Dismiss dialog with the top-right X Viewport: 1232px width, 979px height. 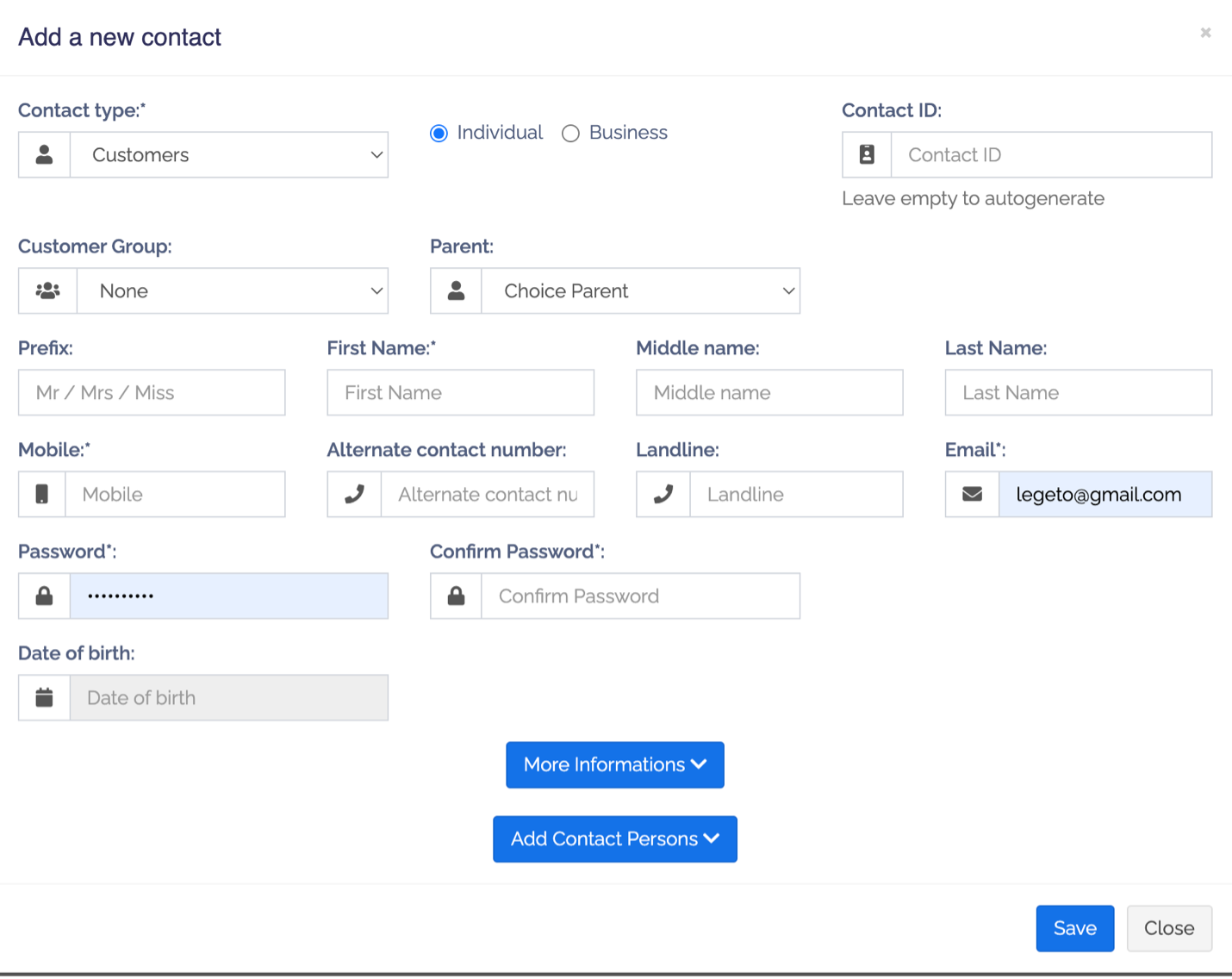click(1205, 33)
